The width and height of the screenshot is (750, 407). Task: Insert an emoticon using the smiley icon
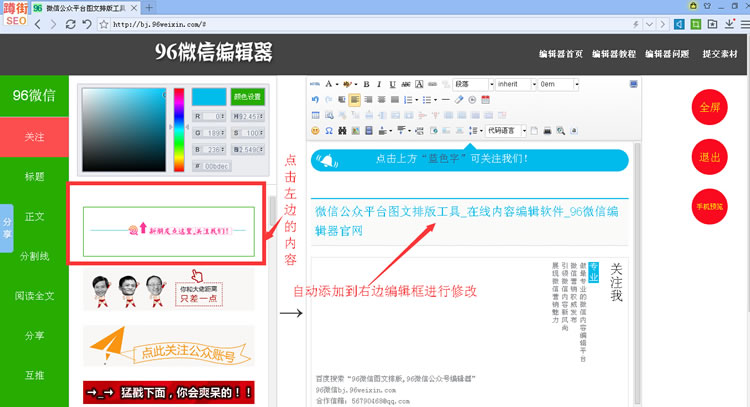[315, 130]
